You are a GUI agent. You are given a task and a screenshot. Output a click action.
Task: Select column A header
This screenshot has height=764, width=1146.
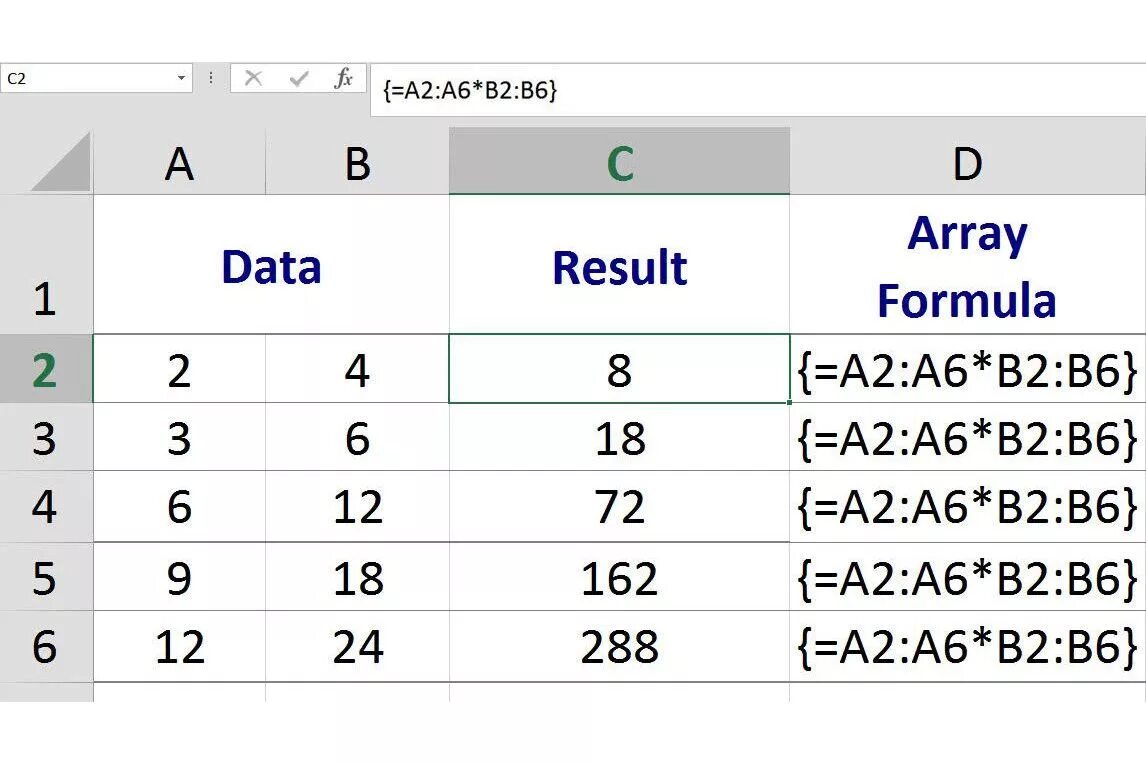(x=179, y=164)
